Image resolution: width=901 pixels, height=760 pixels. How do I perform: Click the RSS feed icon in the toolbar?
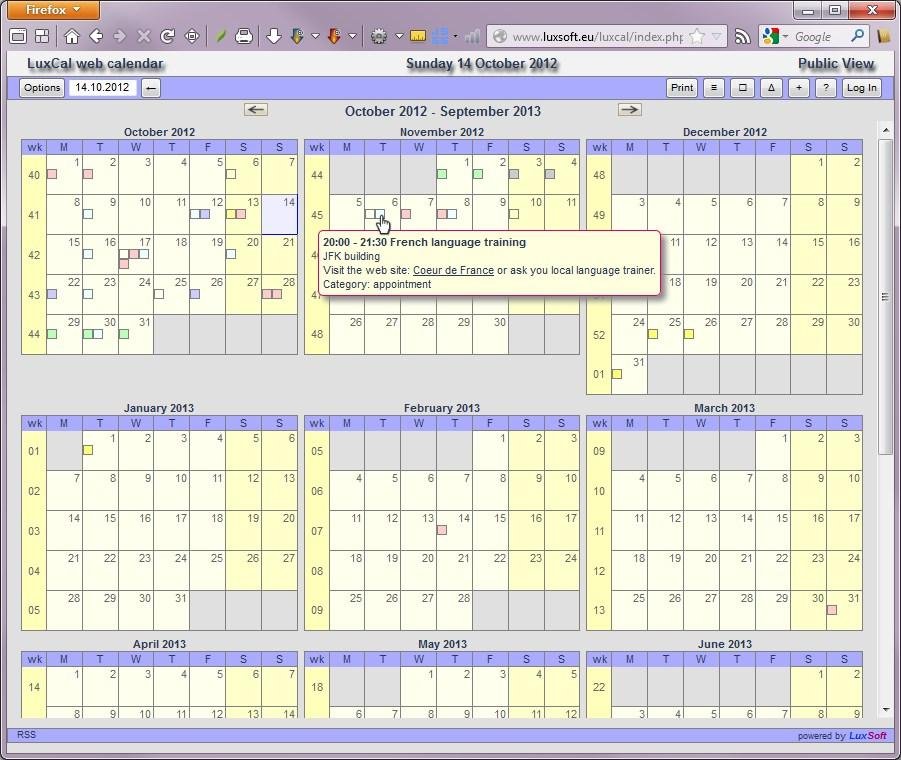pyautogui.click(x=742, y=36)
